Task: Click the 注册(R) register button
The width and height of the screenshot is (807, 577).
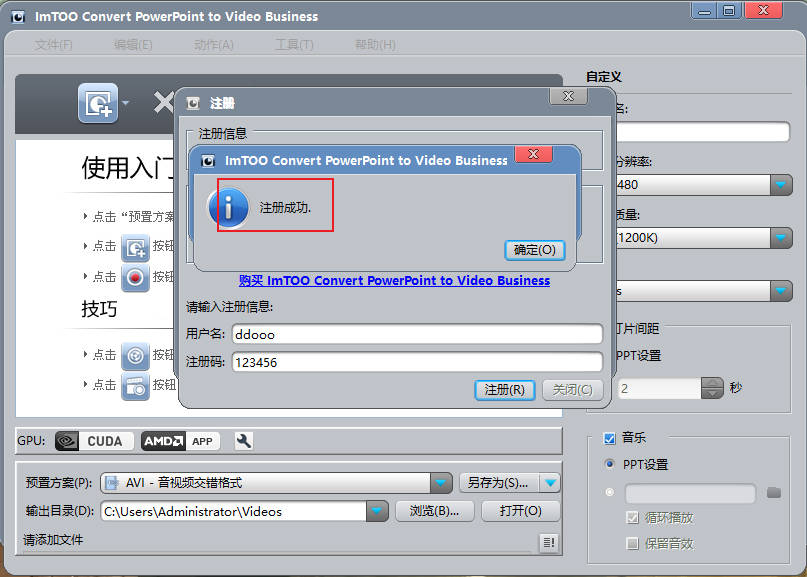Action: 504,390
